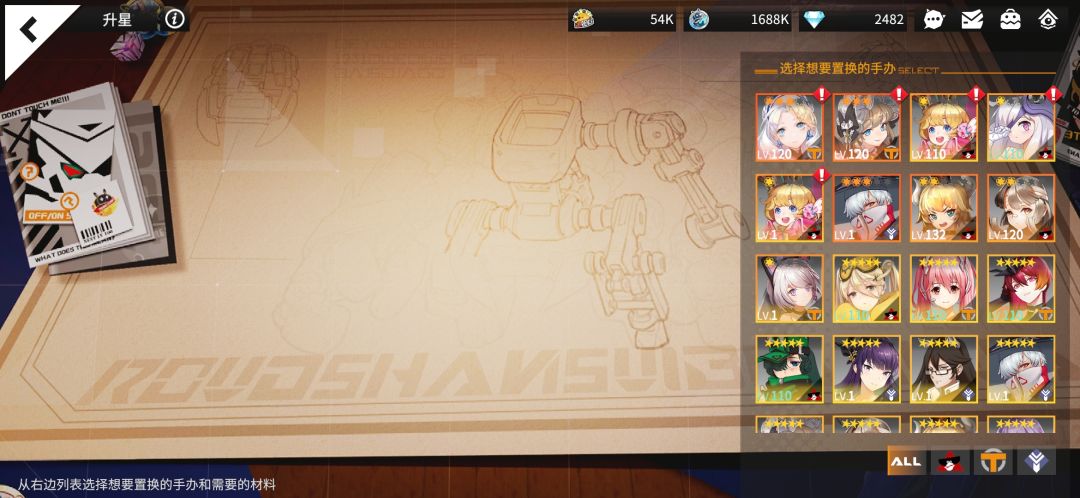Tap the 1688K currency amount
Viewport: 1080px width, 498px height.
click(x=769, y=20)
